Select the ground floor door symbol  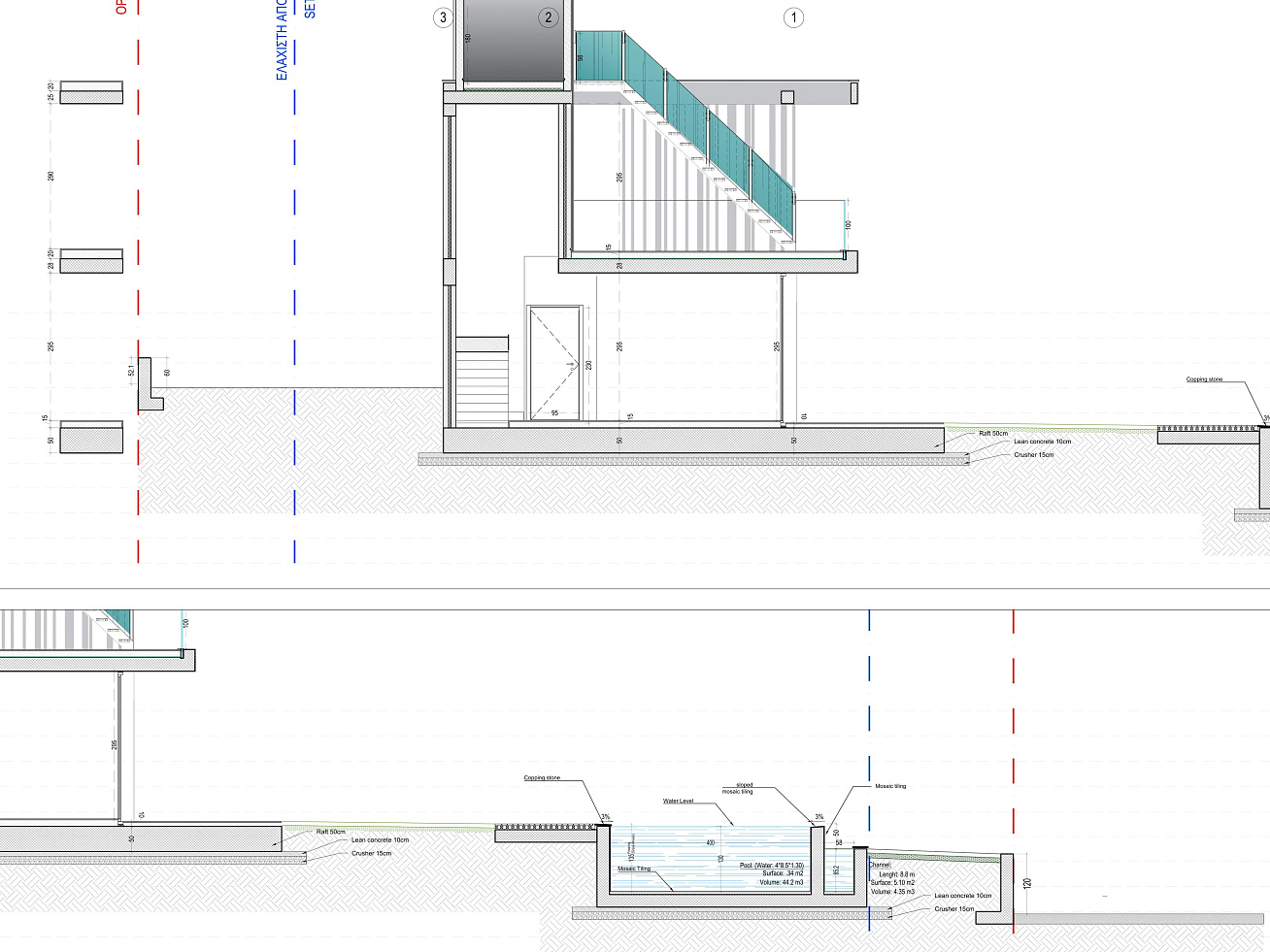(x=554, y=363)
